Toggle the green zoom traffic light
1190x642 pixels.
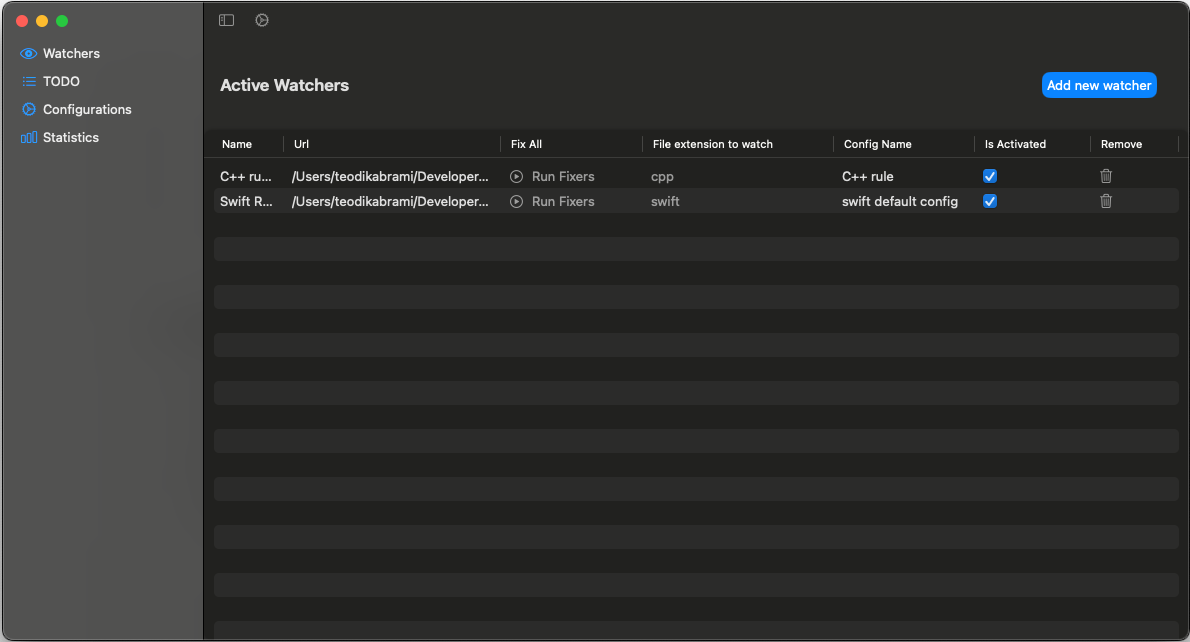[61, 19]
